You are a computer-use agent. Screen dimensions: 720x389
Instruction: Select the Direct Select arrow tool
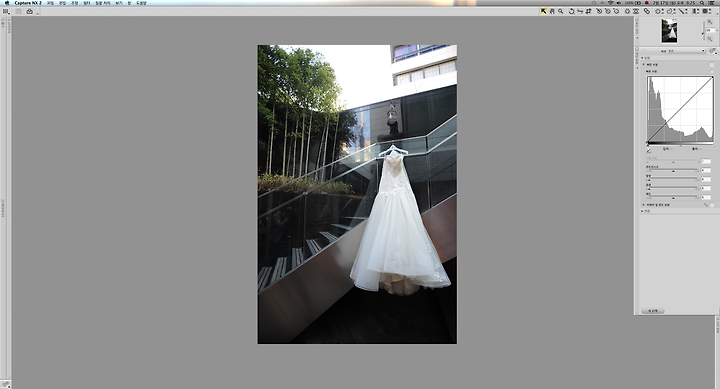point(543,11)
